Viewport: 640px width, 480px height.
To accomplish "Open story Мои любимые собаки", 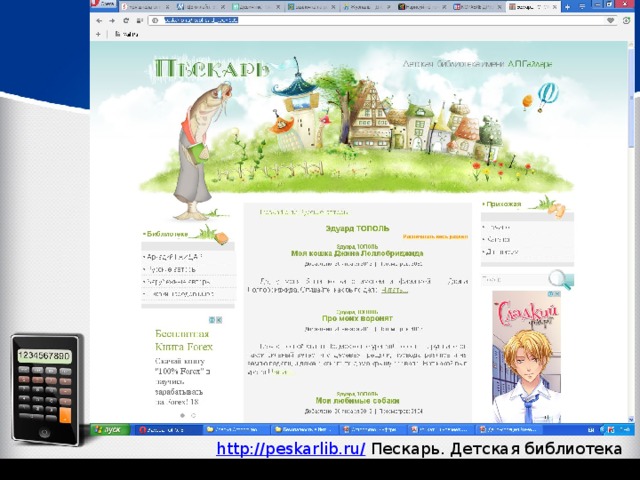I will (357, 401).
